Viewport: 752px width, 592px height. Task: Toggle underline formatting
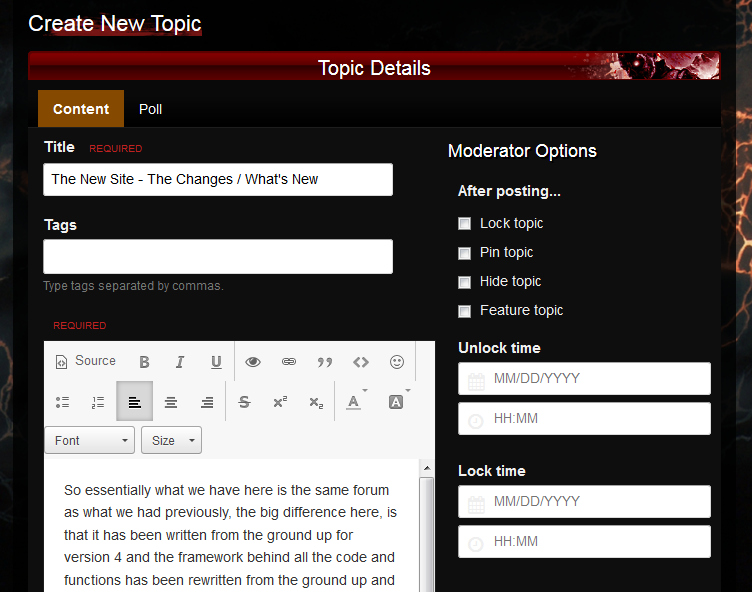(216, 362)
